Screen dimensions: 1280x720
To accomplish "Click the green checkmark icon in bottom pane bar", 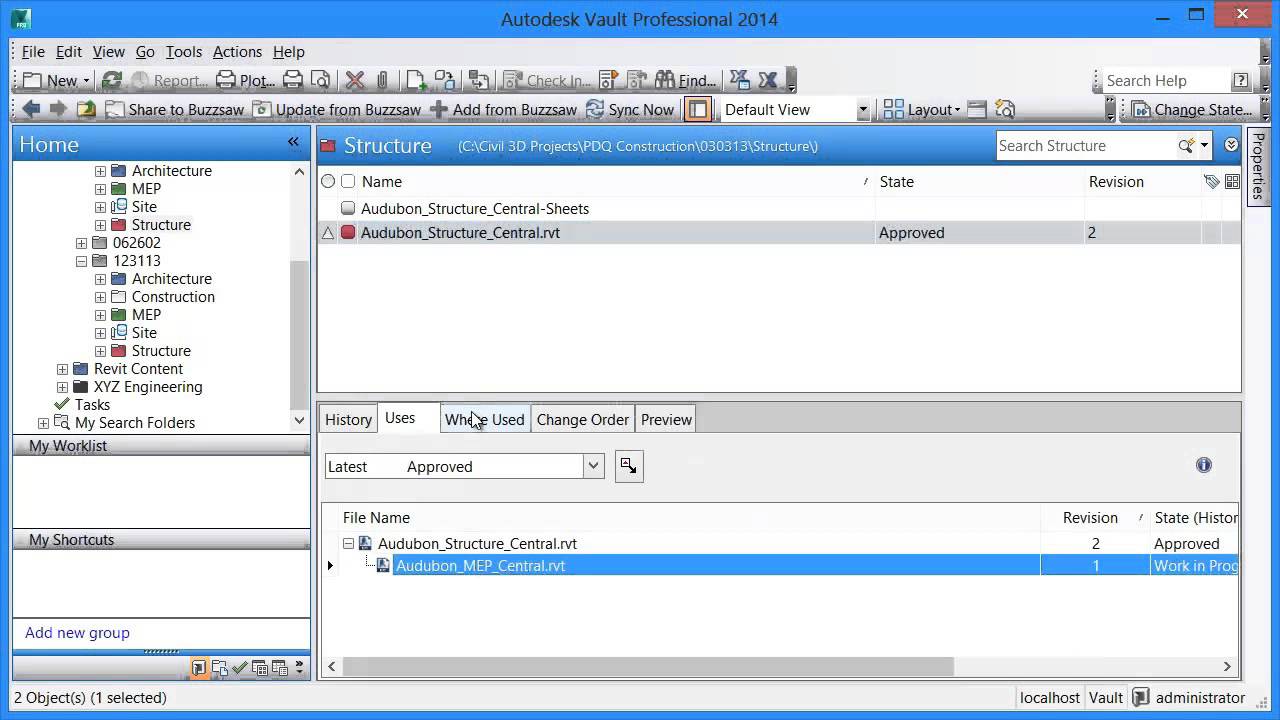I will [x=240, y=668].
